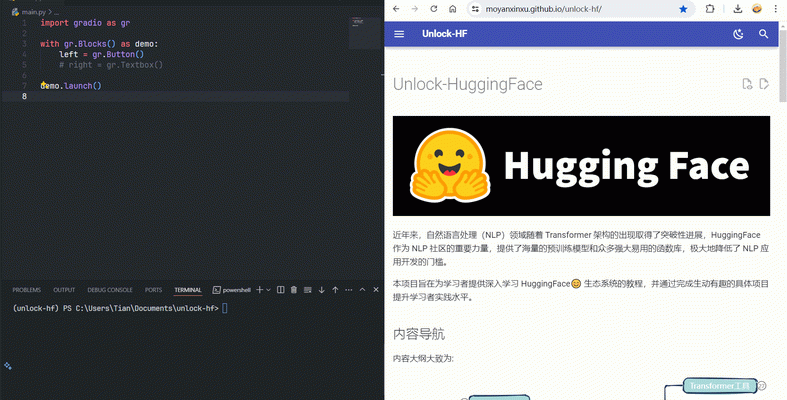Click the 内容导航 heading
Image resolution: width=787 pixels, height=400 pixels.
(419, 334)
